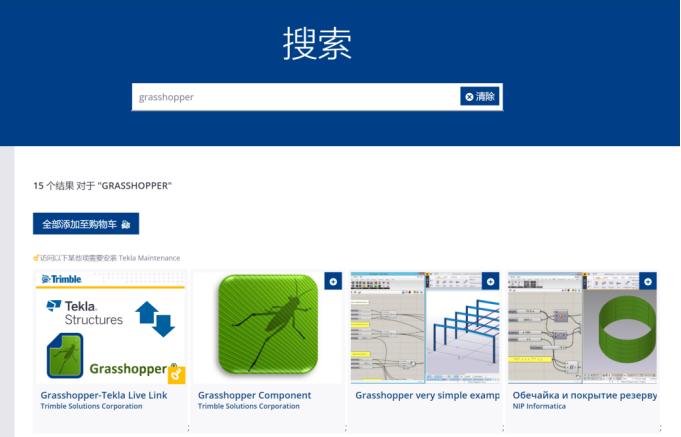
Task: Click Trimble Solutions Corporation under Grasshopper Component
Action: [x=248, y=406]
